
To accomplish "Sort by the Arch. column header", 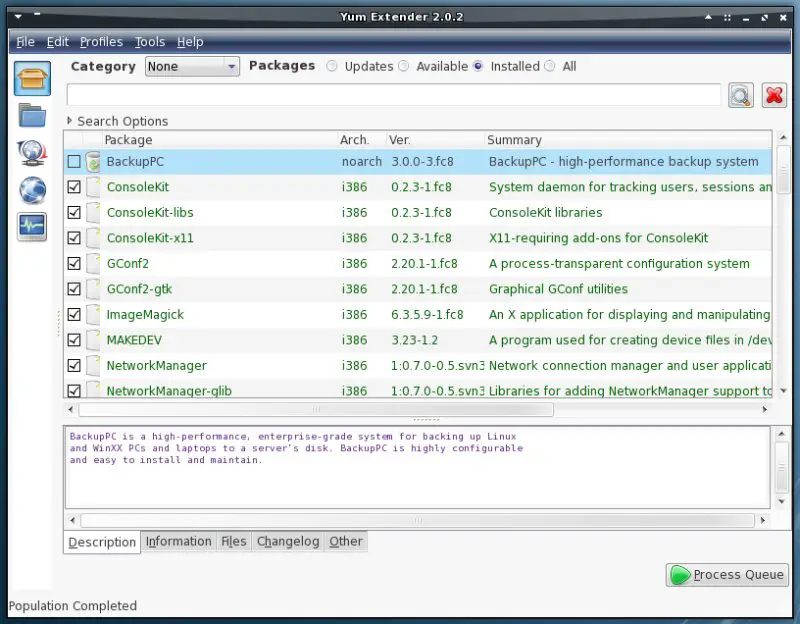I will coord(362,140).
